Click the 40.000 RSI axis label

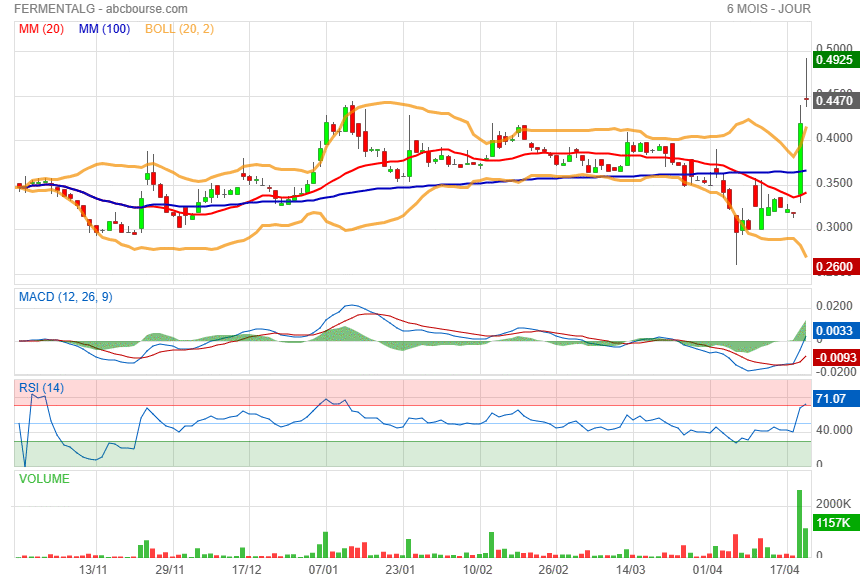(x=834, y=430)
